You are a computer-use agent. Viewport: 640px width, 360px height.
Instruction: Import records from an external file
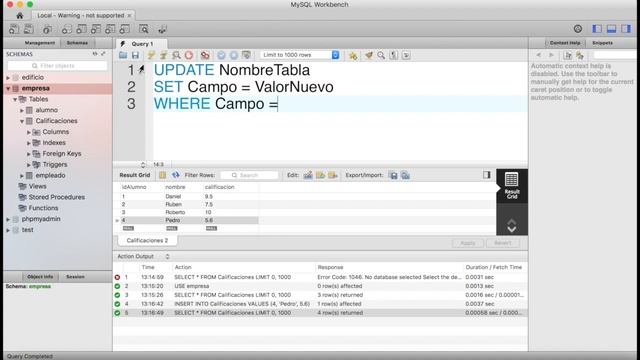[405, 175]
